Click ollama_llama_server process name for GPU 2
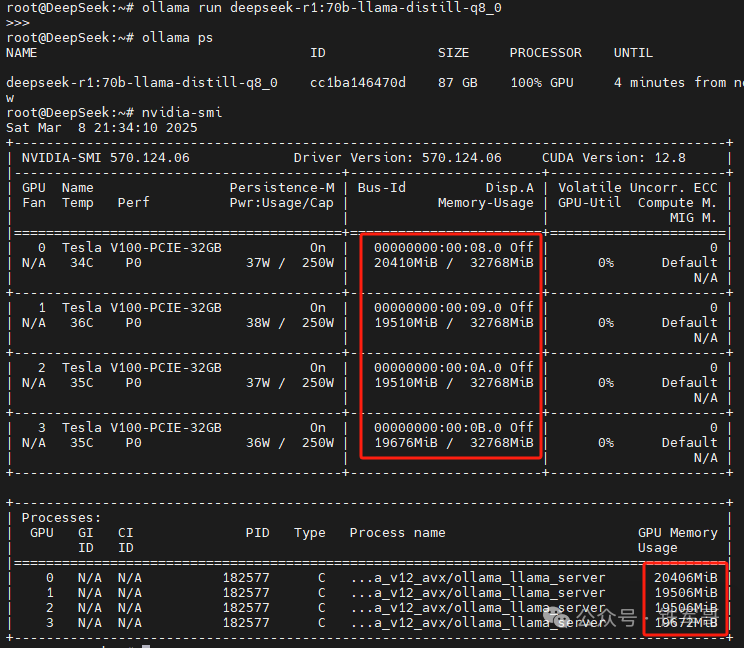744x648 pixels. pyautogui.click(x=478, y=608)
